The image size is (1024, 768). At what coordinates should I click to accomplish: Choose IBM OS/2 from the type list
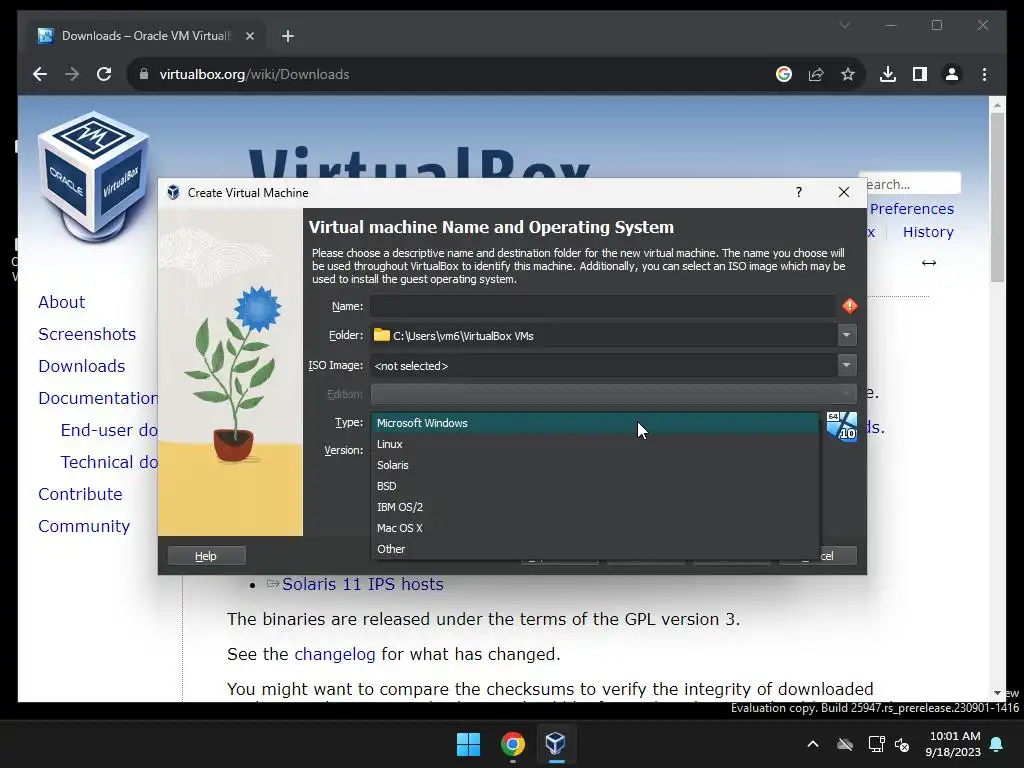click(595, 507)
